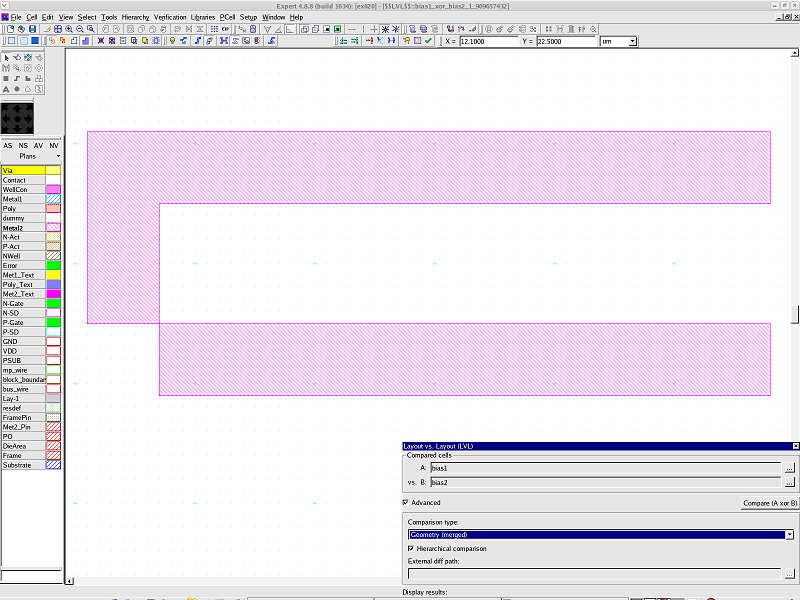Select the filled box drawing tool
The image size is (800, 600).
tap(6, 78)
